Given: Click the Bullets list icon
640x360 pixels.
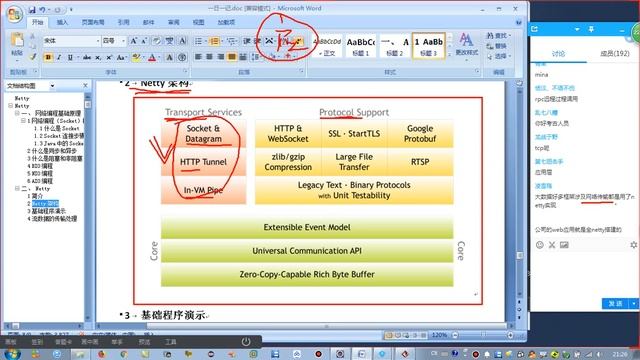Looking at the screenshot, I should 198,41.
